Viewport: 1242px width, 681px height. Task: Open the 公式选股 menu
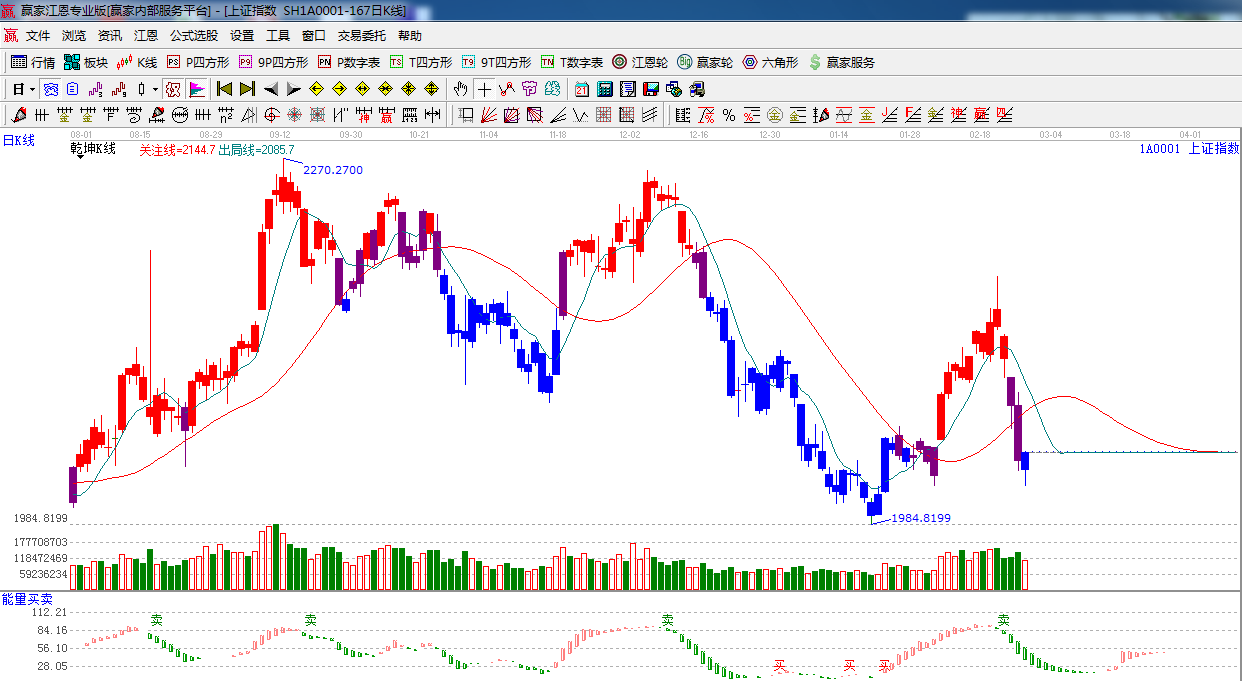193,36
